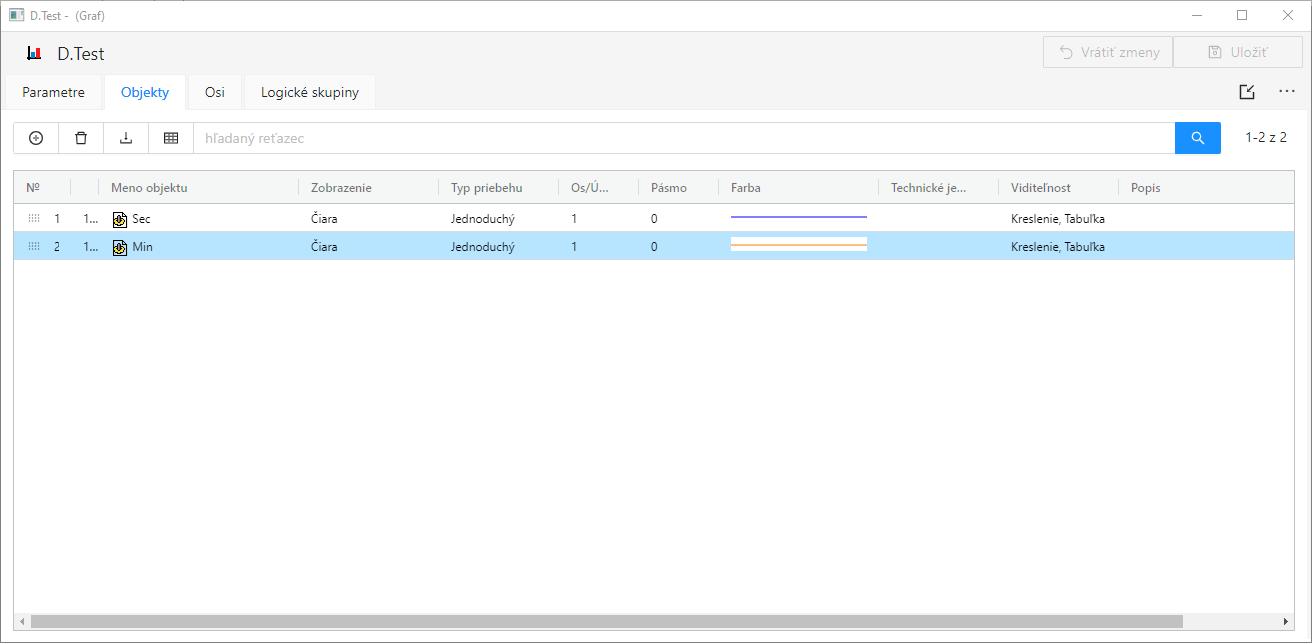Switch to the Parametre tab
Viewport: 1312px width, 643px height.
point(54,93)
